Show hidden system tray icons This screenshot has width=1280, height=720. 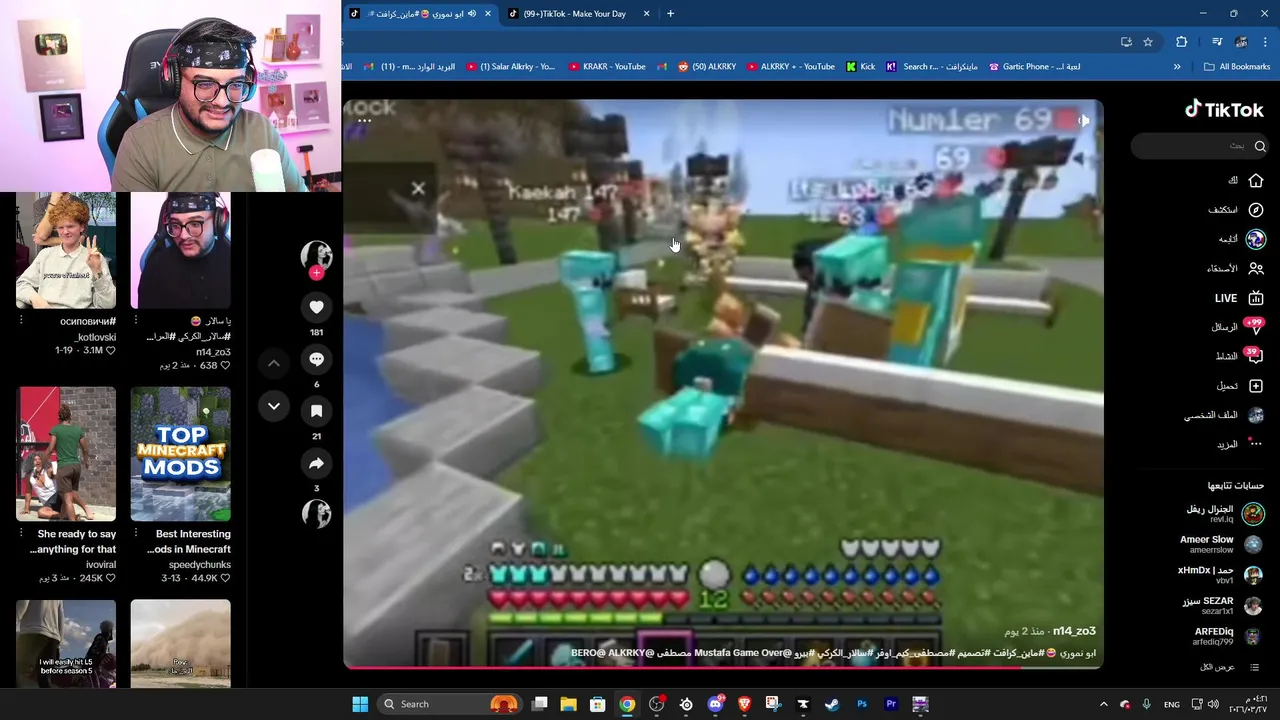coord(1105,704)
